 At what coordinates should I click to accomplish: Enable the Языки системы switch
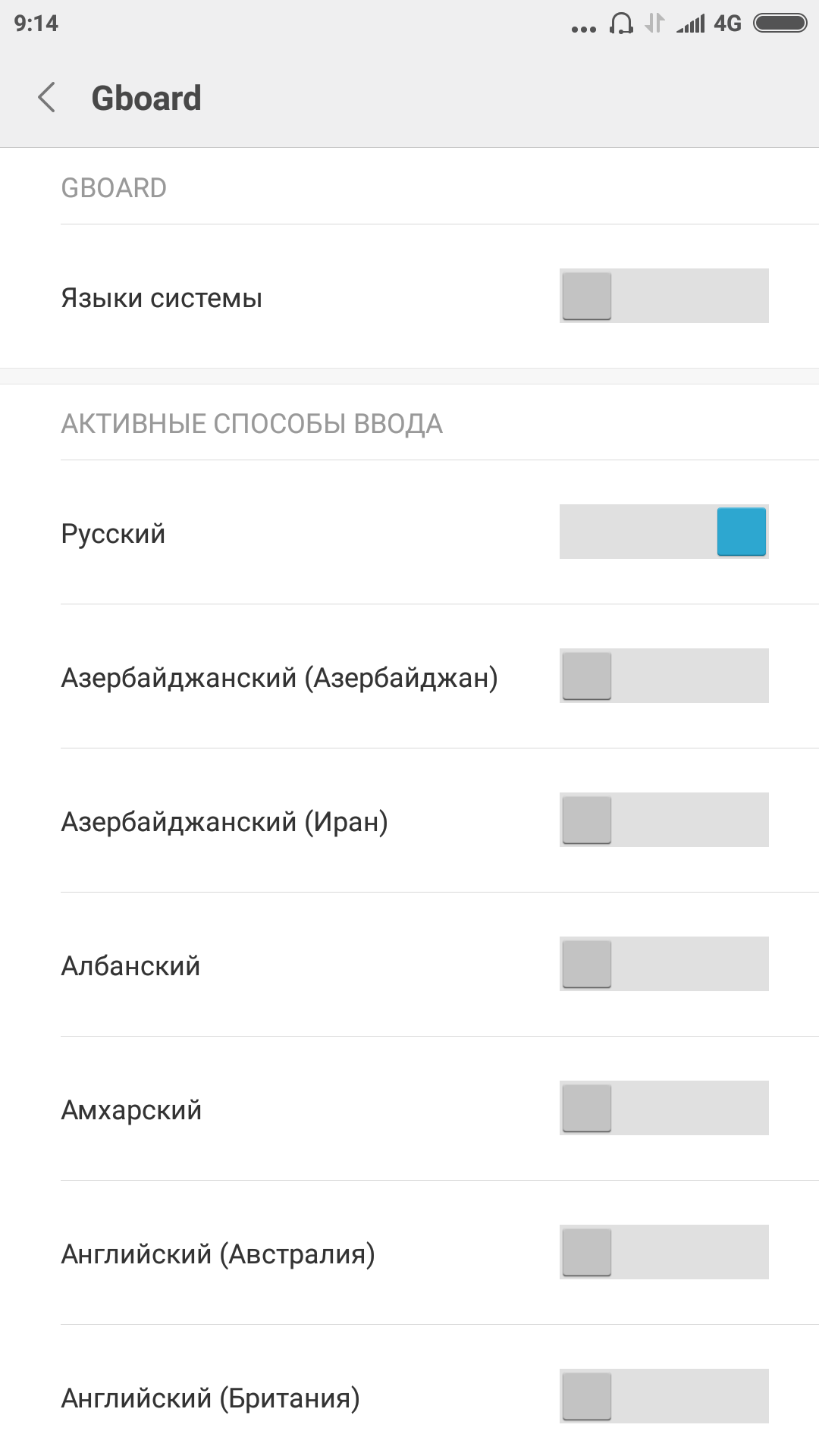pos(664,296)
